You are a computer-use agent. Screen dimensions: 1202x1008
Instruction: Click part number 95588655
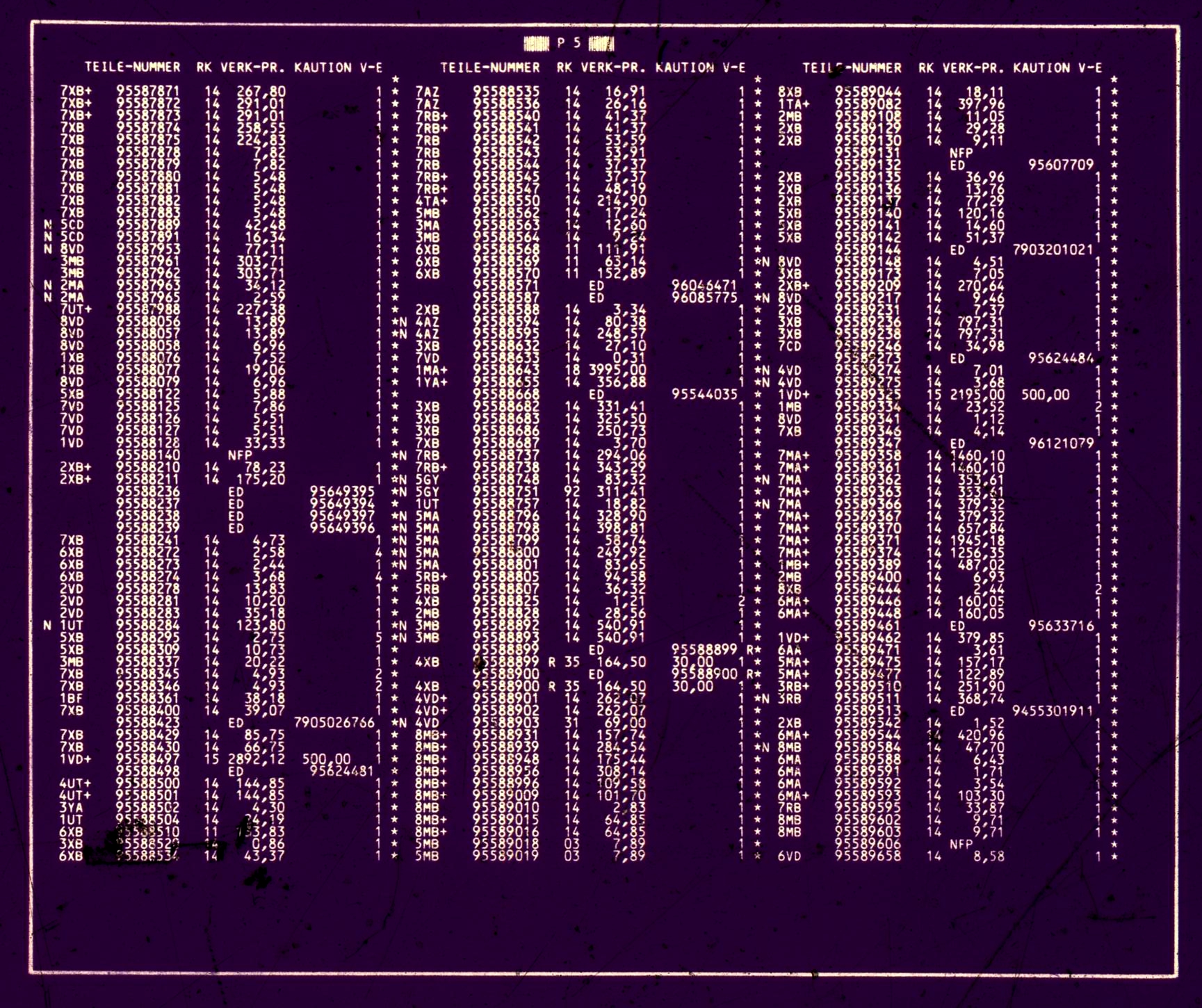pyautogui.click(x=507, y=383)
